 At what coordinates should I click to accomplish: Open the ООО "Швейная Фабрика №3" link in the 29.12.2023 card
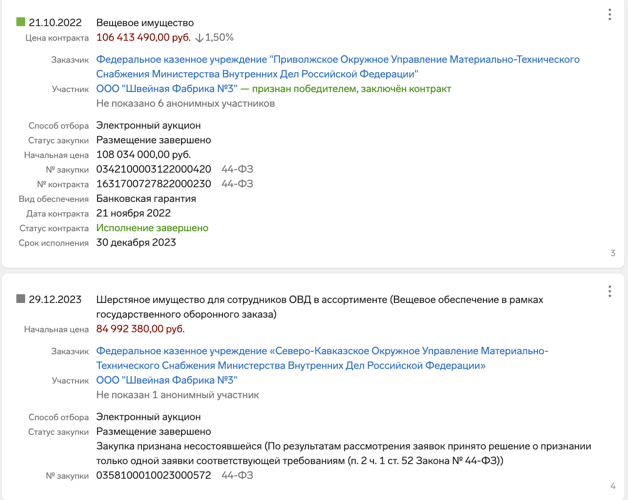(167, 380)
